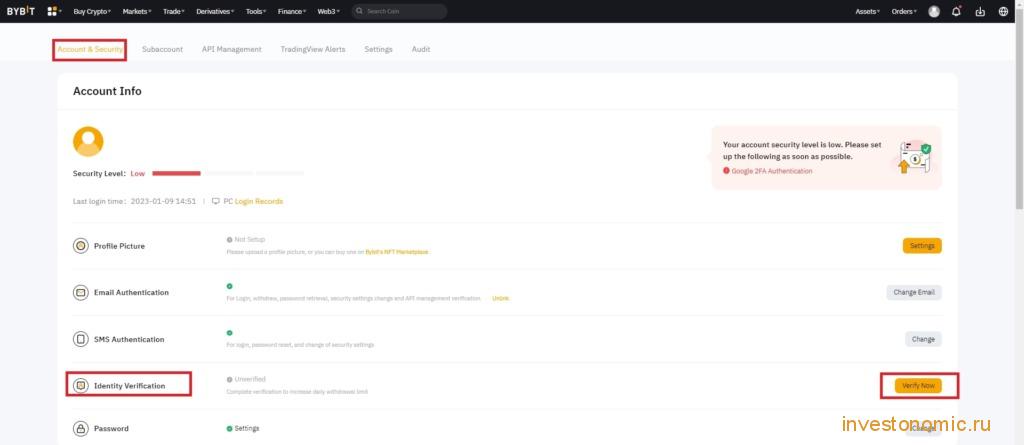Expand the Derivatives menu

pos(215,11)
